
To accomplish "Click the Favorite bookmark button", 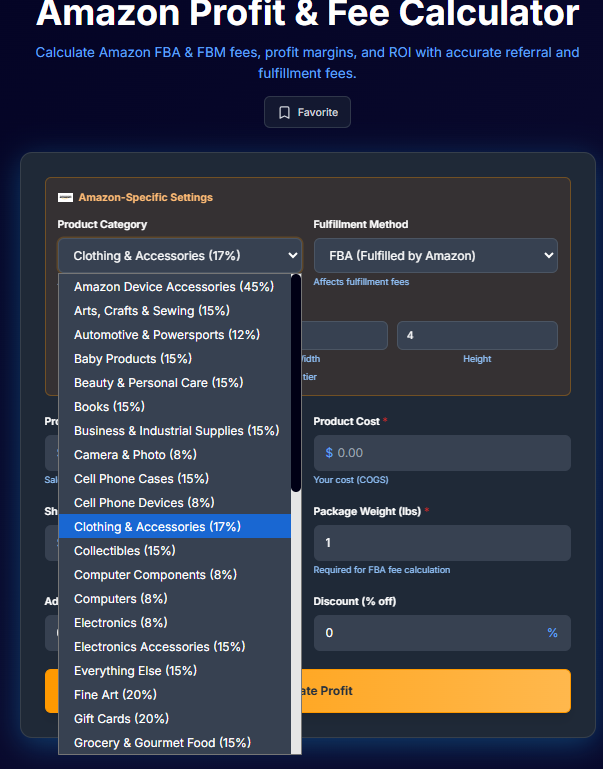I will [307, 112].
